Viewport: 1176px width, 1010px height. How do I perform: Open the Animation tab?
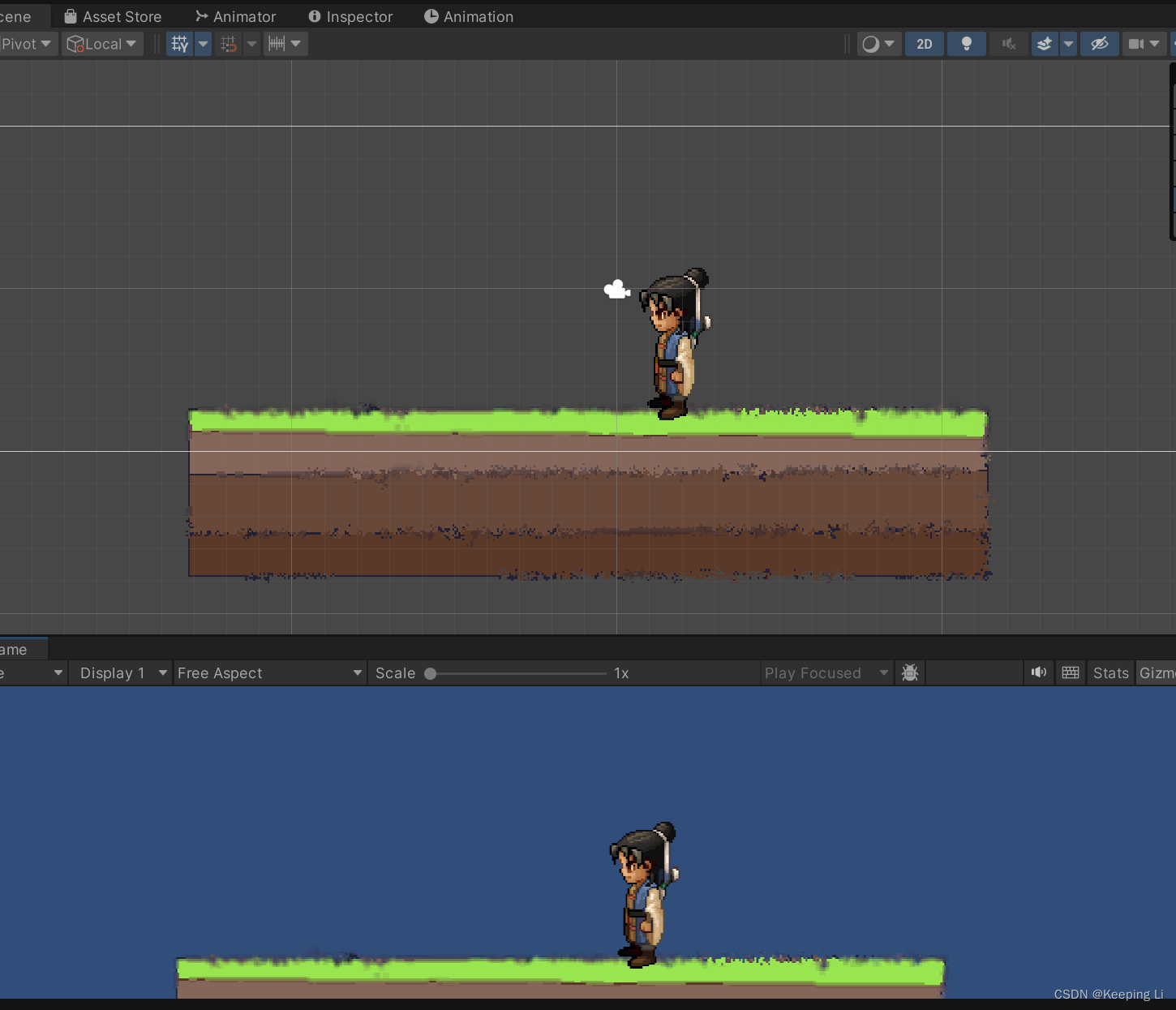[469, 16]
